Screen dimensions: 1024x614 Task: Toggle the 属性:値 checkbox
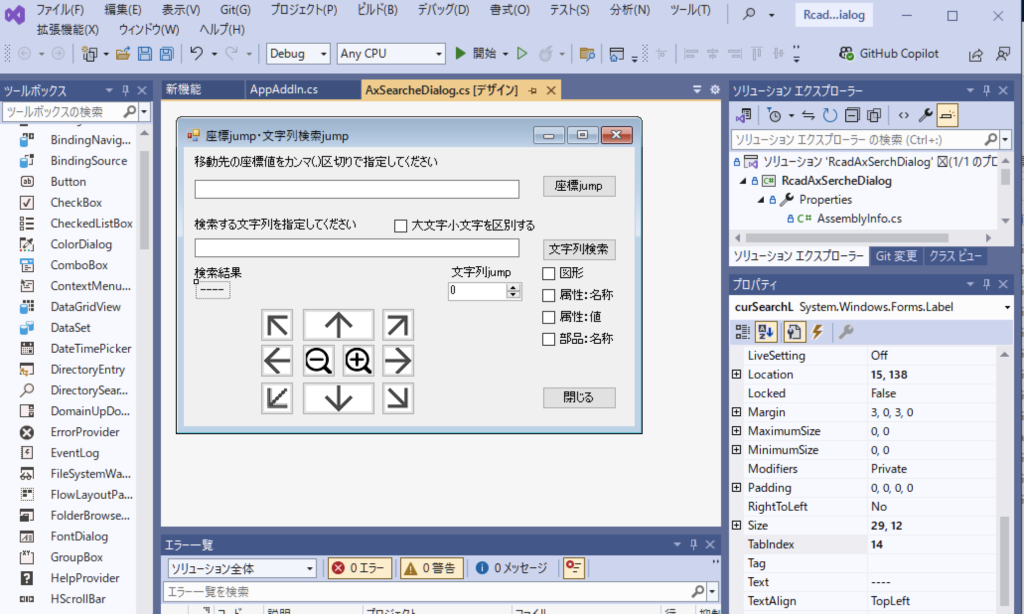coord(549,317)
